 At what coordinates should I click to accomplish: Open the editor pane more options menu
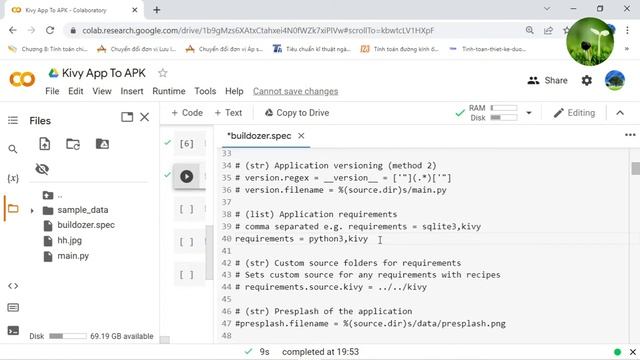coord(630,135)
